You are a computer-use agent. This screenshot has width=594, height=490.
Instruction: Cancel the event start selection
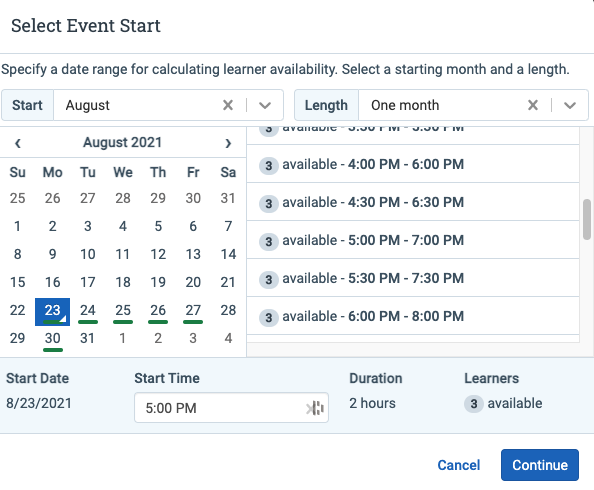coord(458,465)
